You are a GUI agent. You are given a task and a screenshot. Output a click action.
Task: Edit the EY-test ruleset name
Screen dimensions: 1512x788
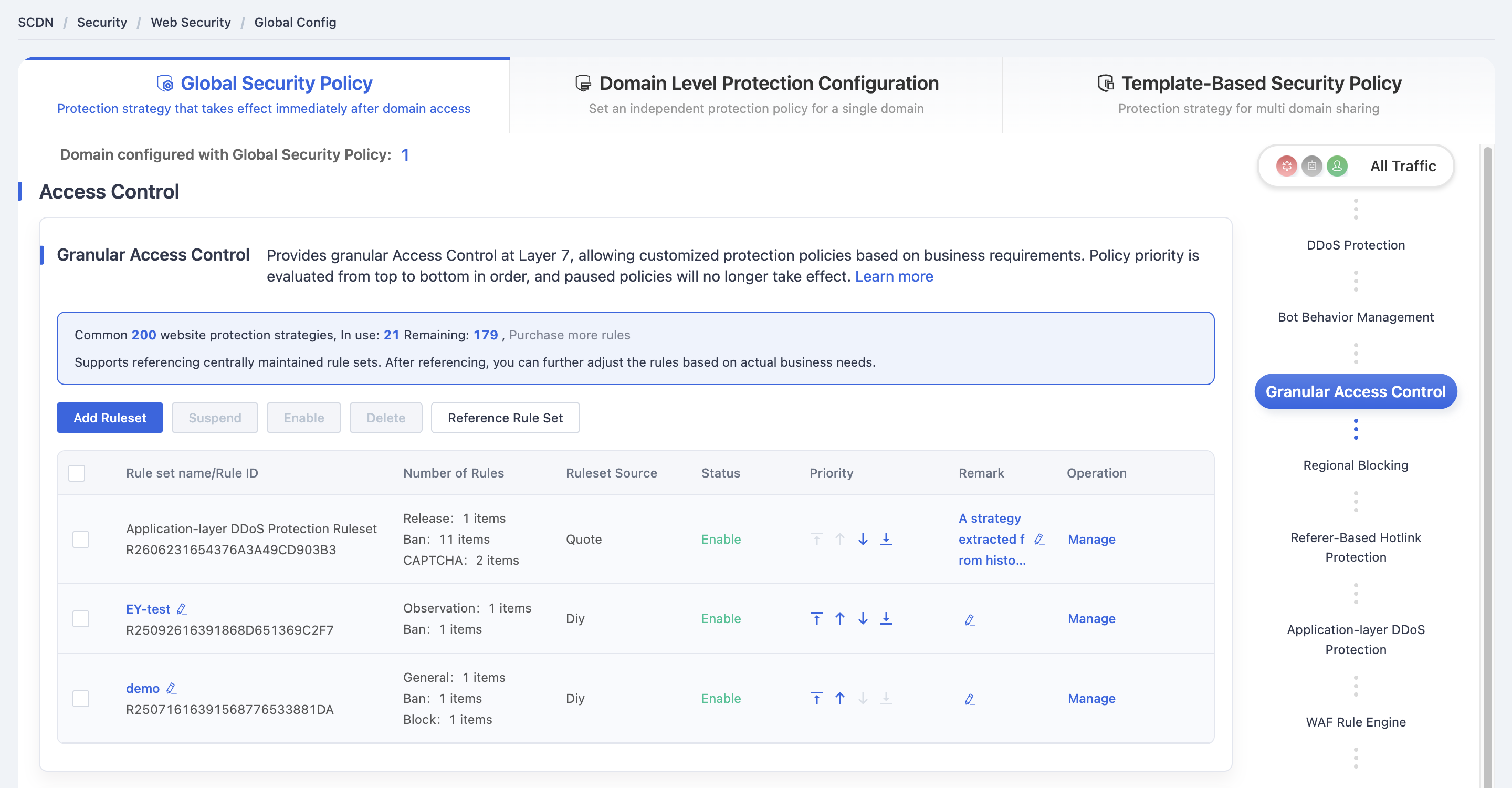tap(182, 609)
